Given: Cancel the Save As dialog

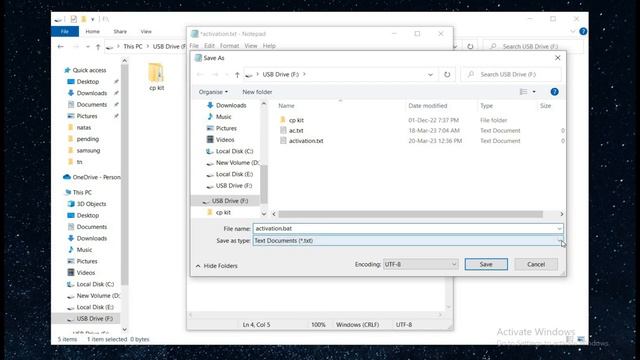Looking at the screenshot, I should coord(536,264).
